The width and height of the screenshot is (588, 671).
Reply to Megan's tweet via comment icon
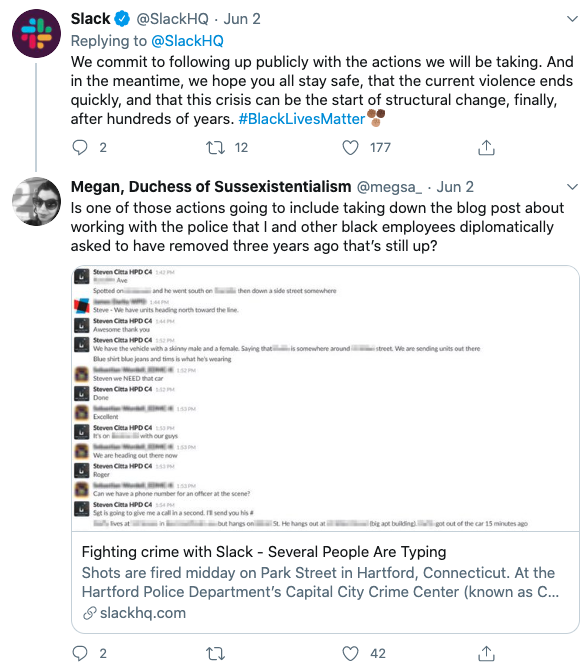click(80, 653)
